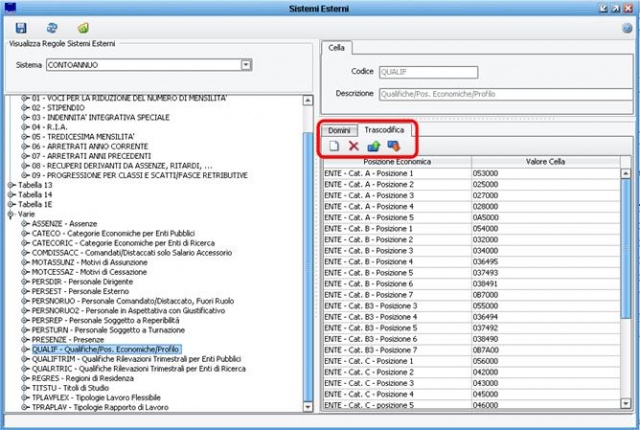Switch to the Domini tab
The image size is (640, 430).
coord(339,130)
